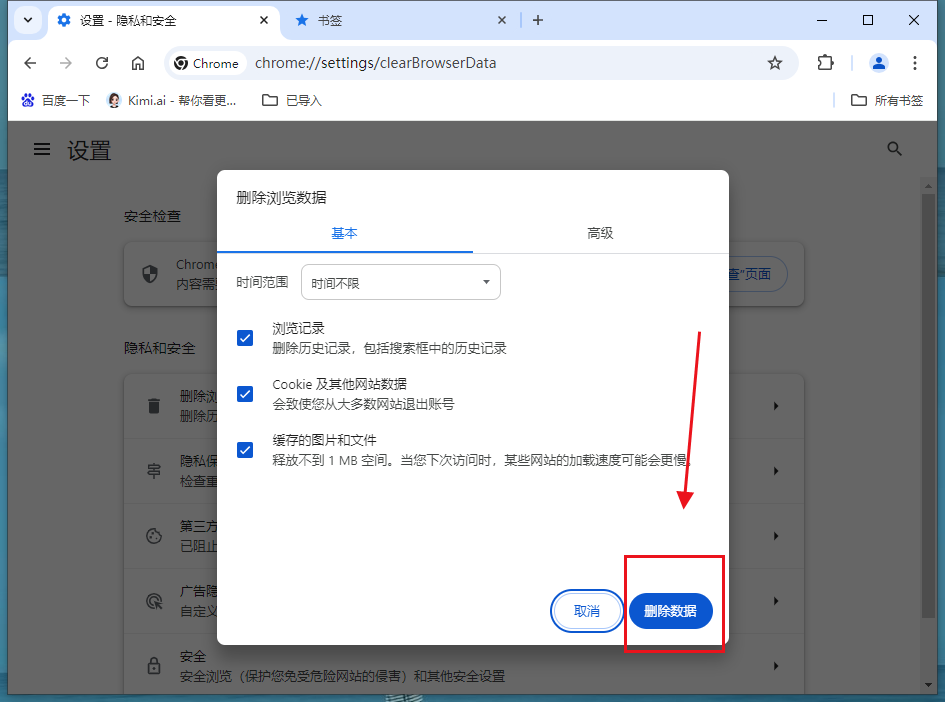Click the 删除数据 button
The width and height of the screenshot is (945, 702).
(x=671, y=611)
